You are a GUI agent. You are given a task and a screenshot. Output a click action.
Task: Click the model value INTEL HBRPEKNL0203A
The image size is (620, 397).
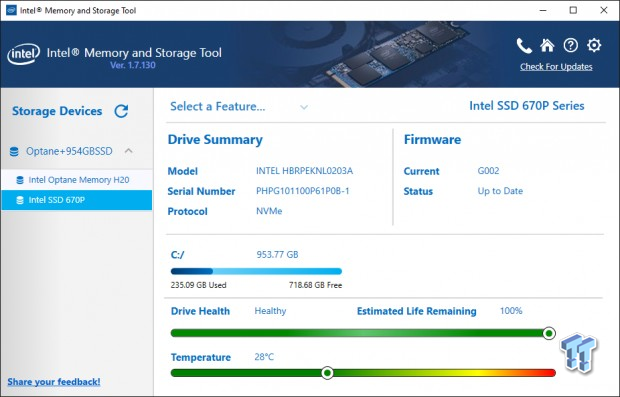[x=304, y=171]
